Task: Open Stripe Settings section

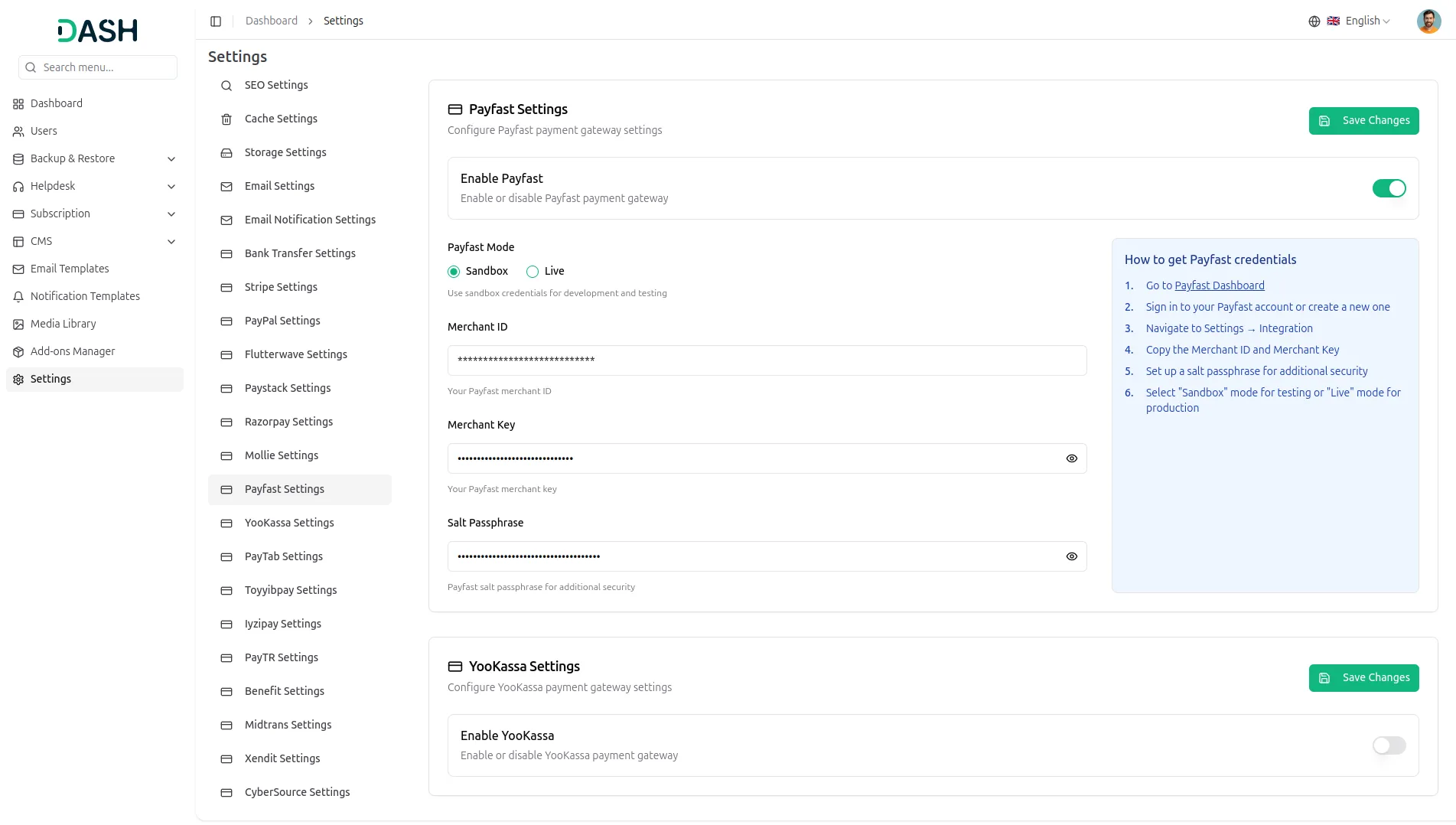Action: tap(281, 287)
